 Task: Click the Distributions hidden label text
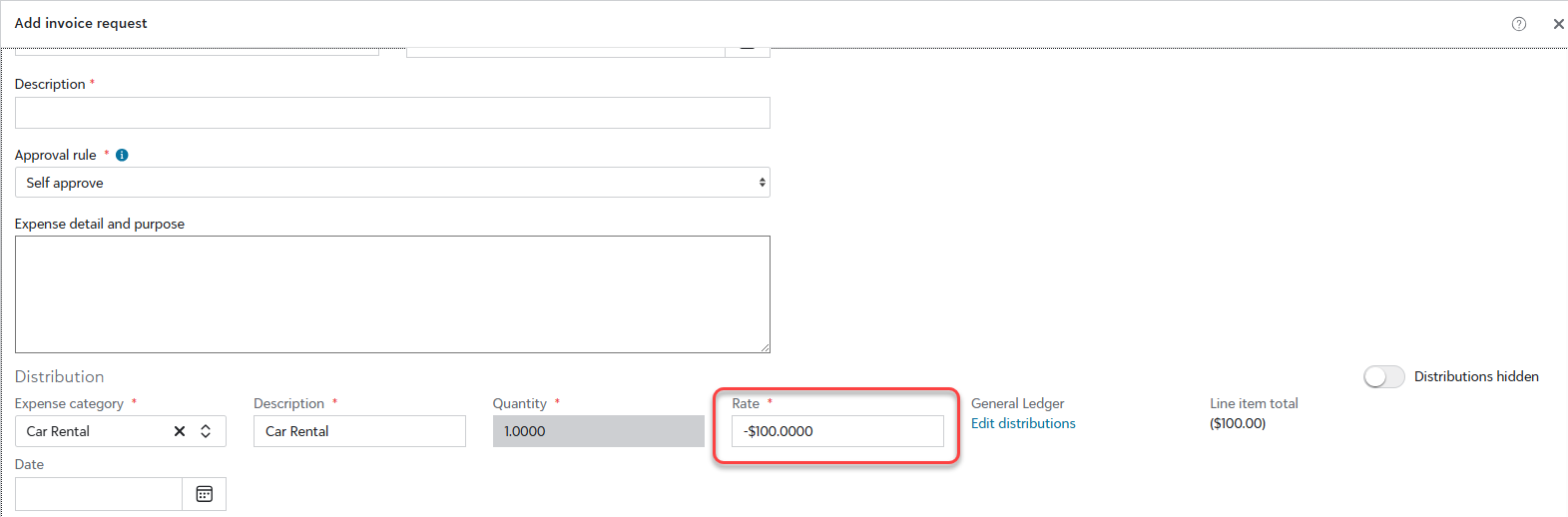(1475, 376)
